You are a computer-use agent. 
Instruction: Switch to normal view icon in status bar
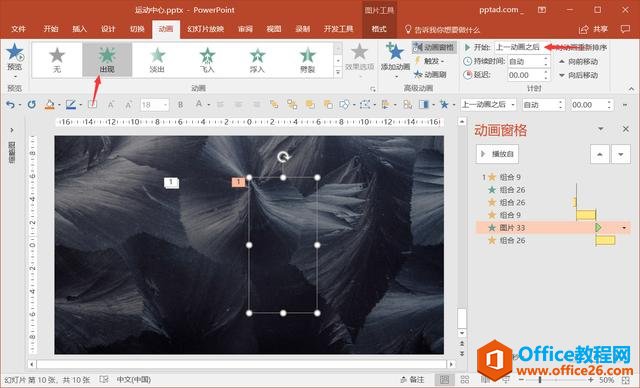(444, 380)
